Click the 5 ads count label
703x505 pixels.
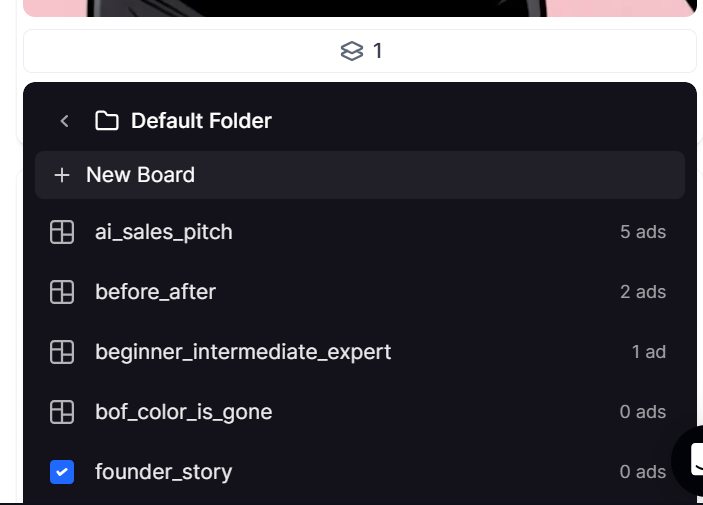643,232
